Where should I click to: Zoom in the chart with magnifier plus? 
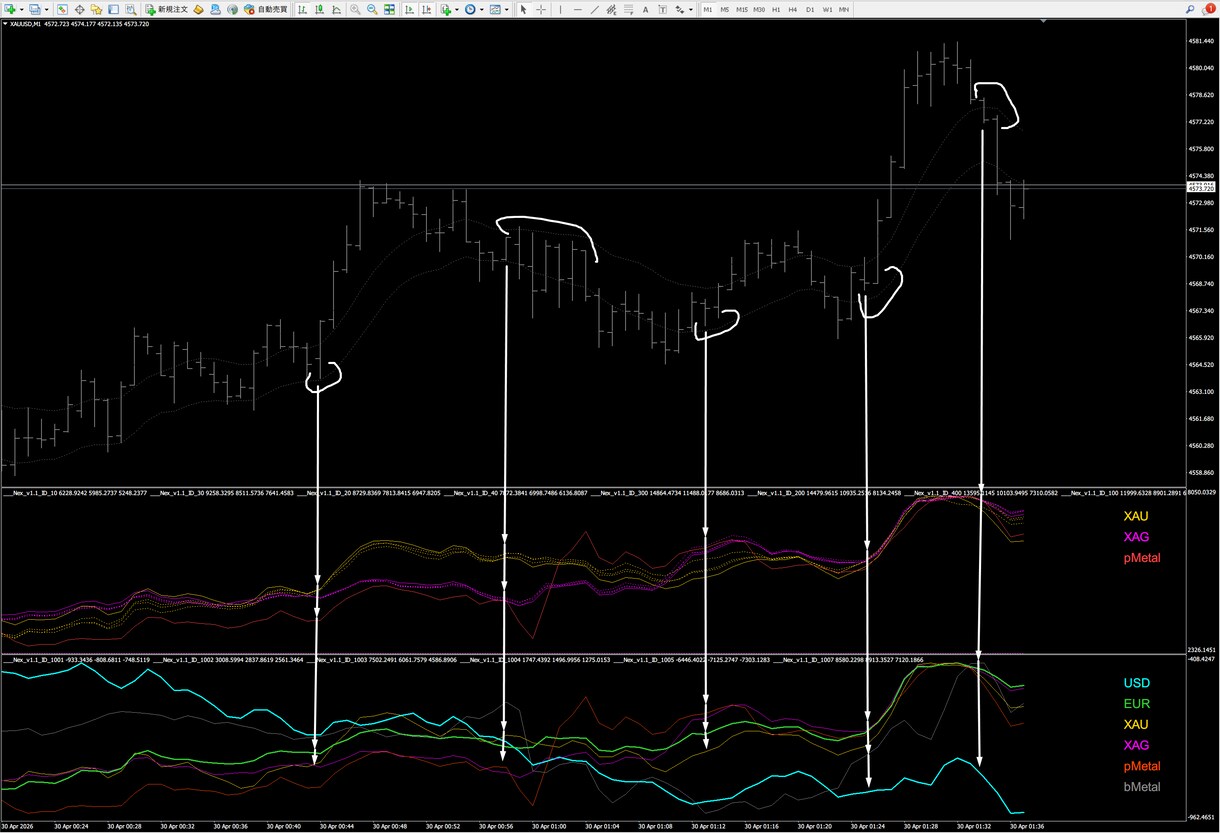point(355,9)
